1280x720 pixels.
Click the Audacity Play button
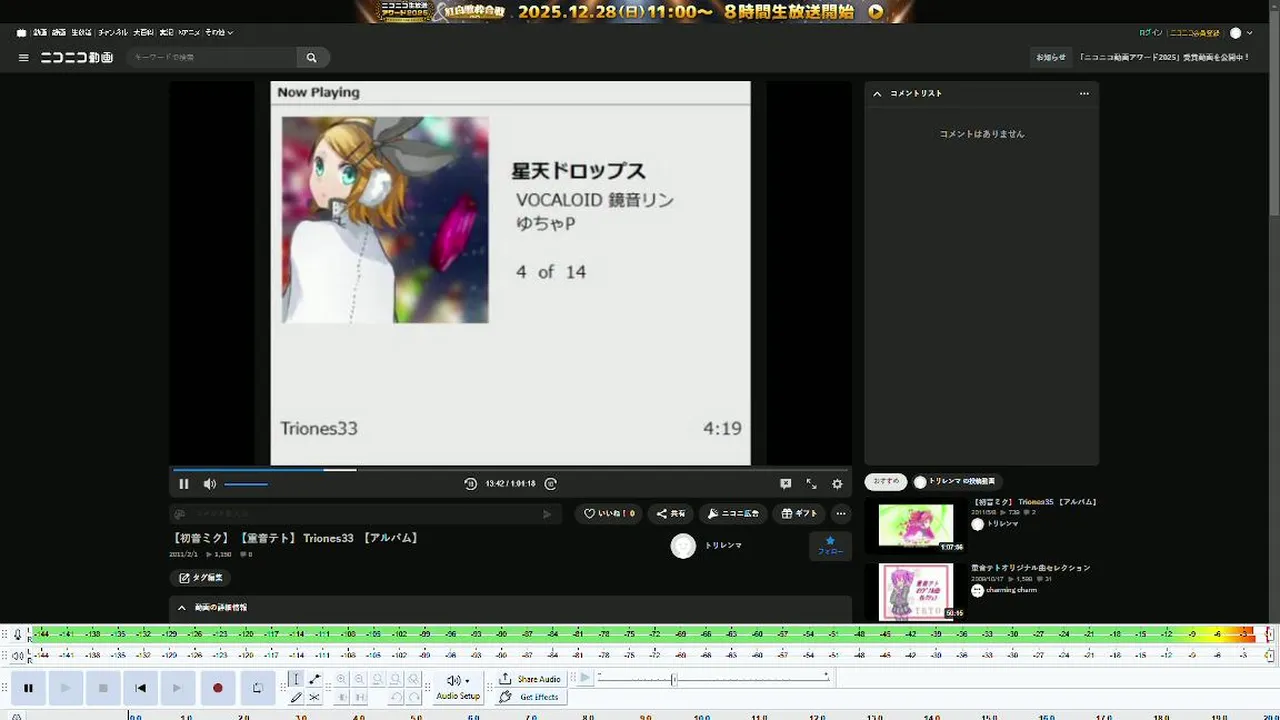[65, 688]
